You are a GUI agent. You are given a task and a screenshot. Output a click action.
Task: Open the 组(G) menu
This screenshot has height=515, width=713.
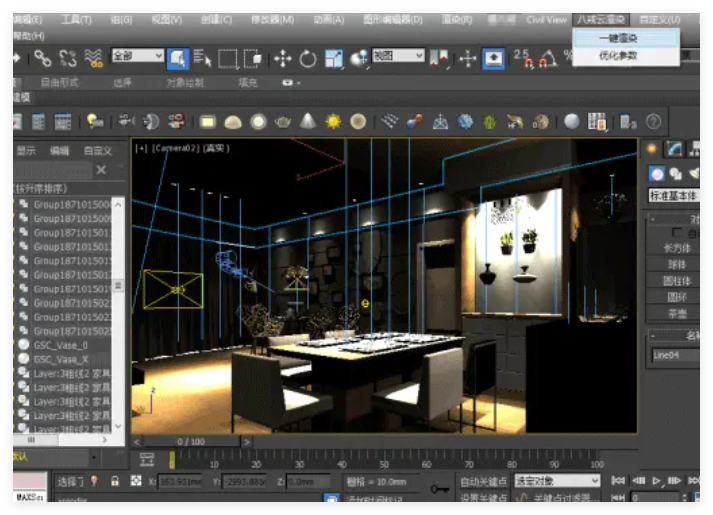tap(121, 20)
